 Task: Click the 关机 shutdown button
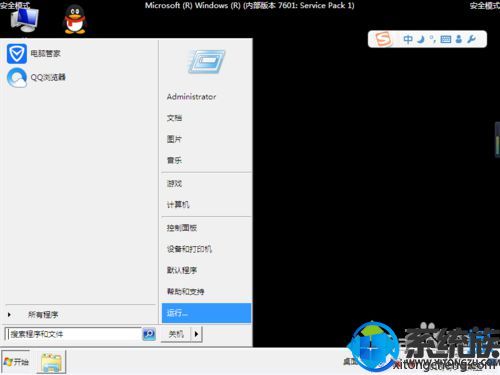pyautogui.click(x=176, y=334)
